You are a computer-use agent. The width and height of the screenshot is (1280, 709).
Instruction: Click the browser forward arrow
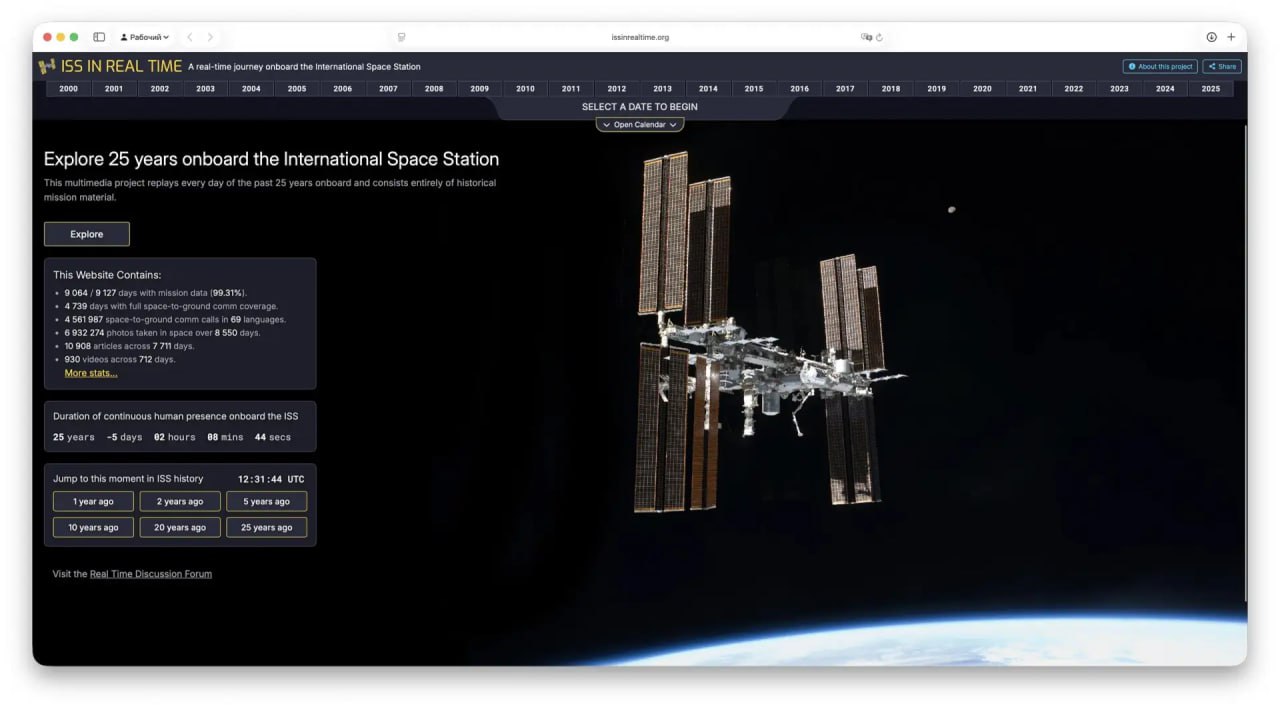coord(210,37)
